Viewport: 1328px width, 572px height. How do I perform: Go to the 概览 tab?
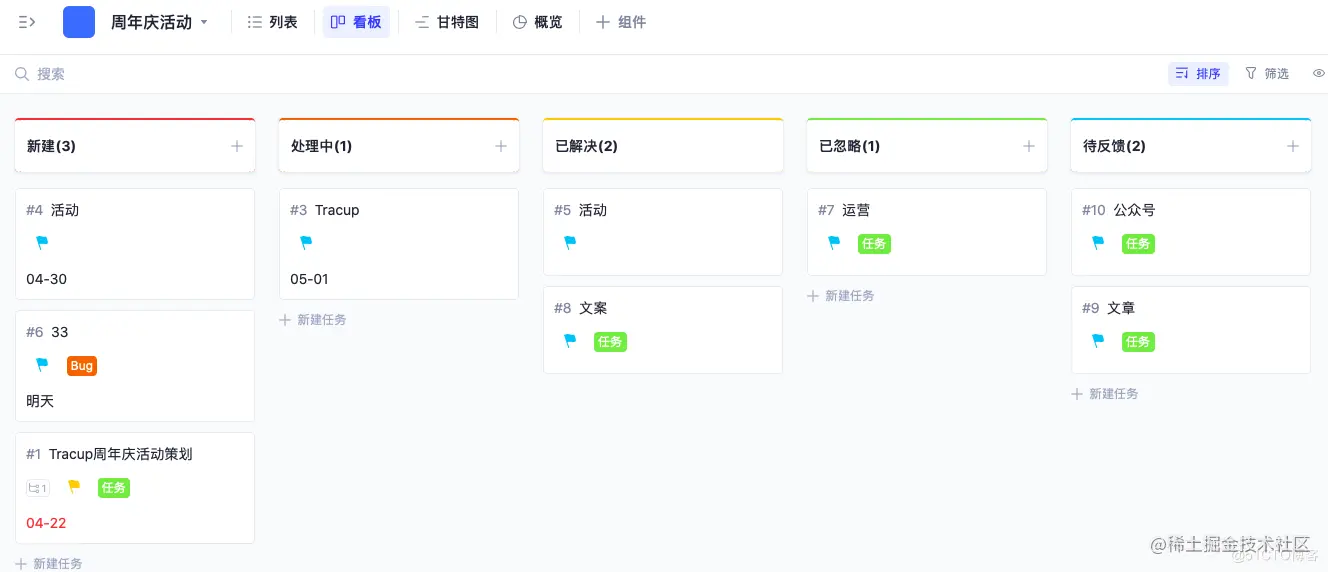538,22
